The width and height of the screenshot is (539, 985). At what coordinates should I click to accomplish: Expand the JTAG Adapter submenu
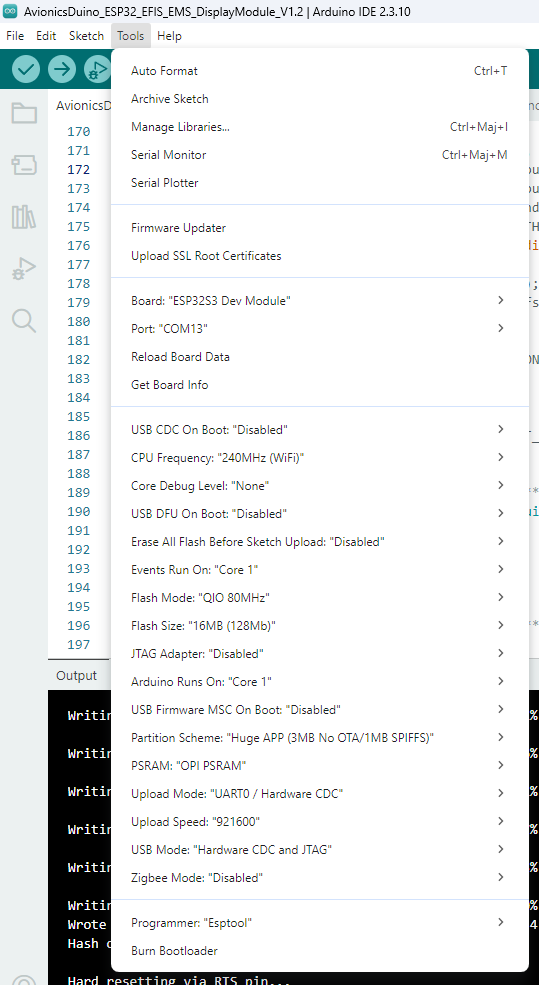pos(320,654)
